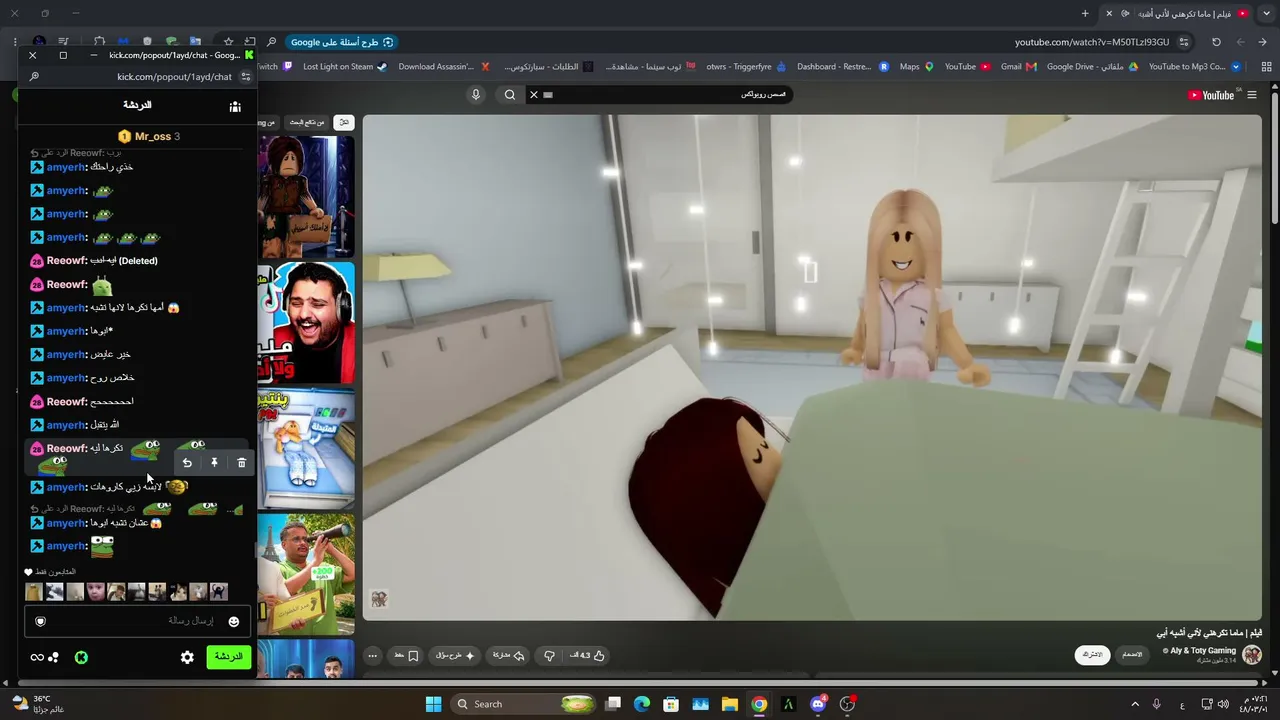Viewport: 1280px width, 720px height.
Task: Click the green chat send button
Action: (228, 657)
